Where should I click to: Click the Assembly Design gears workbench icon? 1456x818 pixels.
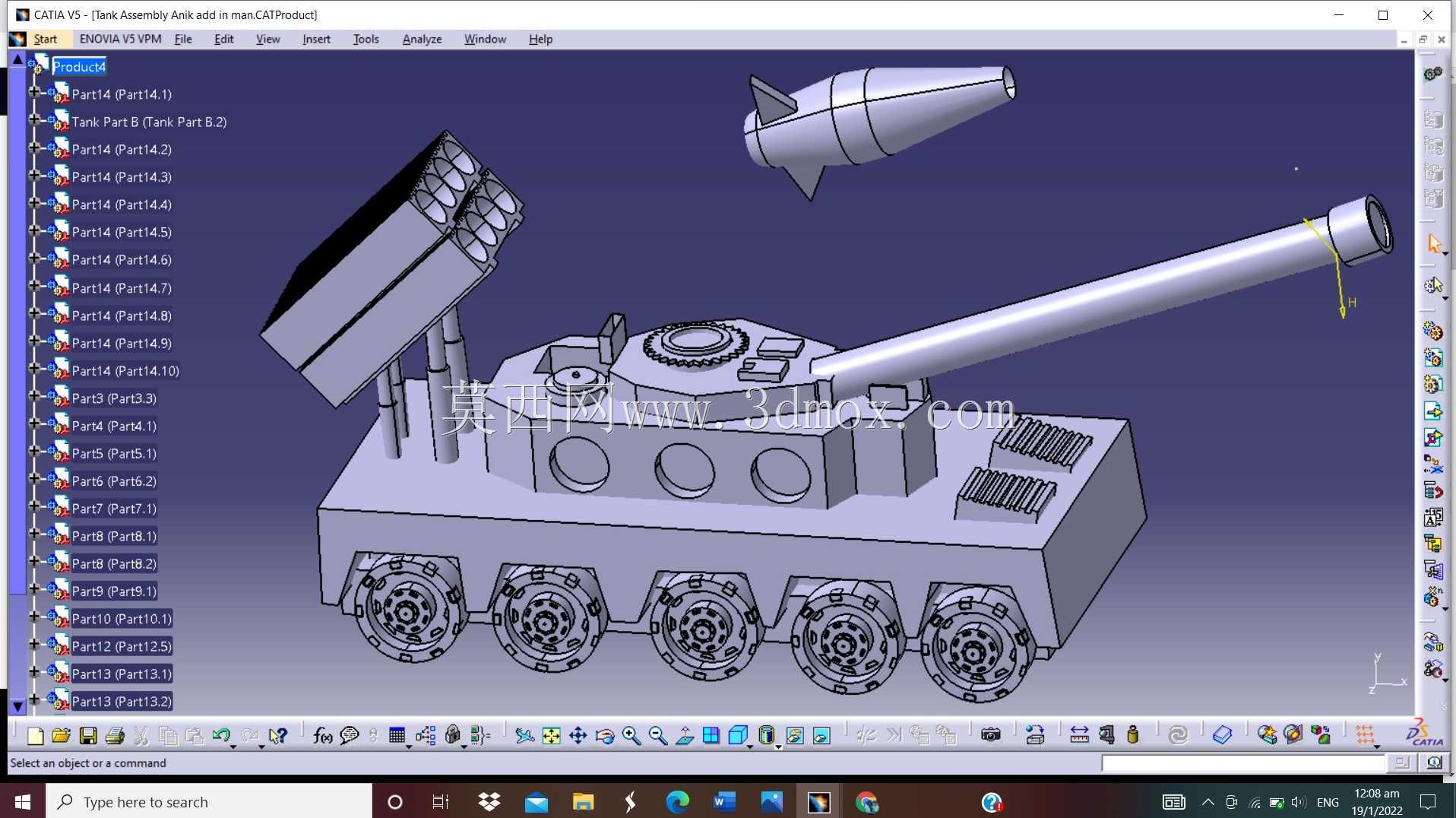[x=1433, y=74]
